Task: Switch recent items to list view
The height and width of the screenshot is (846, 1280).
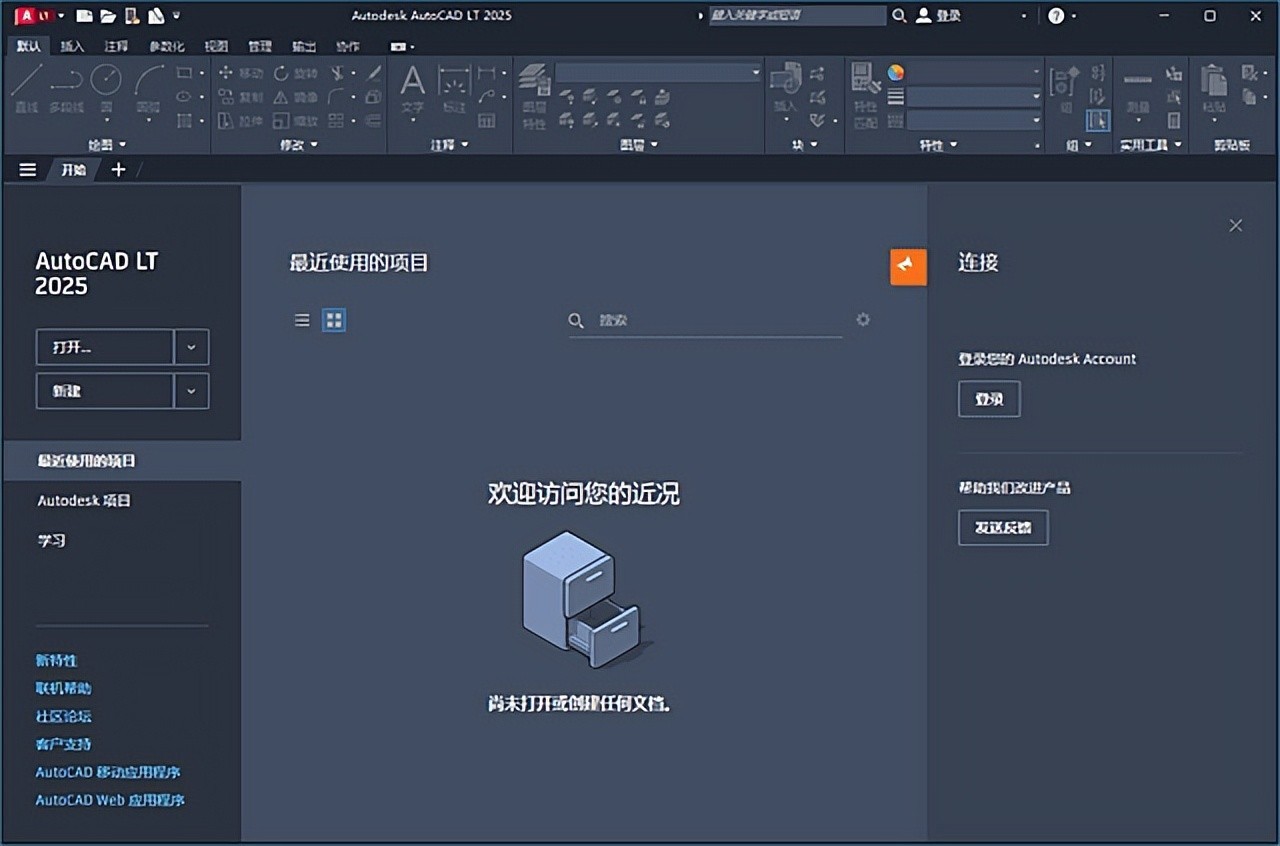Action: click(x=302, y=320)
